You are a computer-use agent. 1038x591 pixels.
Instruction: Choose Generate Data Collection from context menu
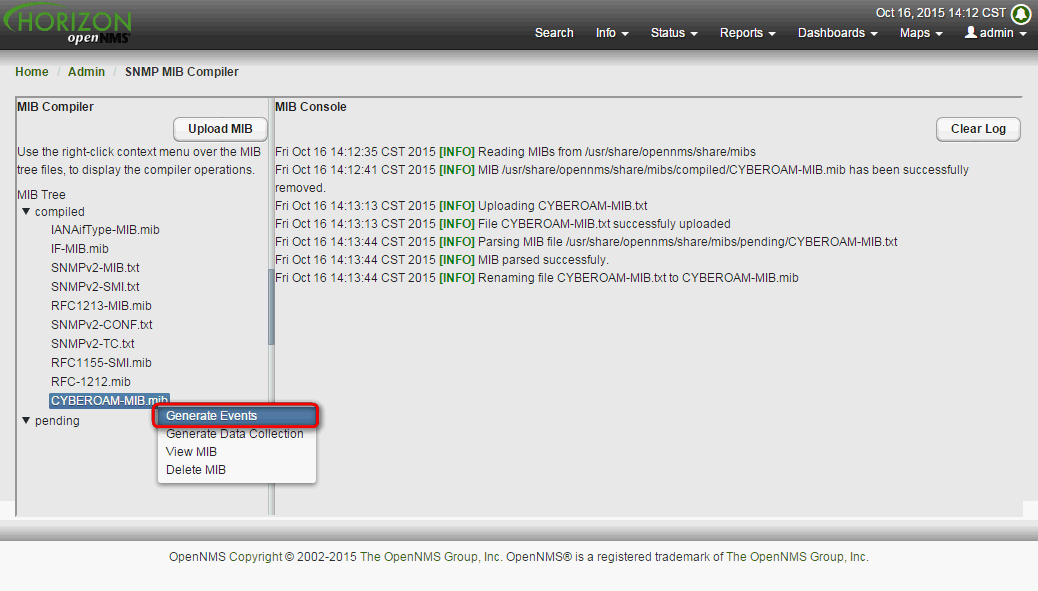point(236,434)
